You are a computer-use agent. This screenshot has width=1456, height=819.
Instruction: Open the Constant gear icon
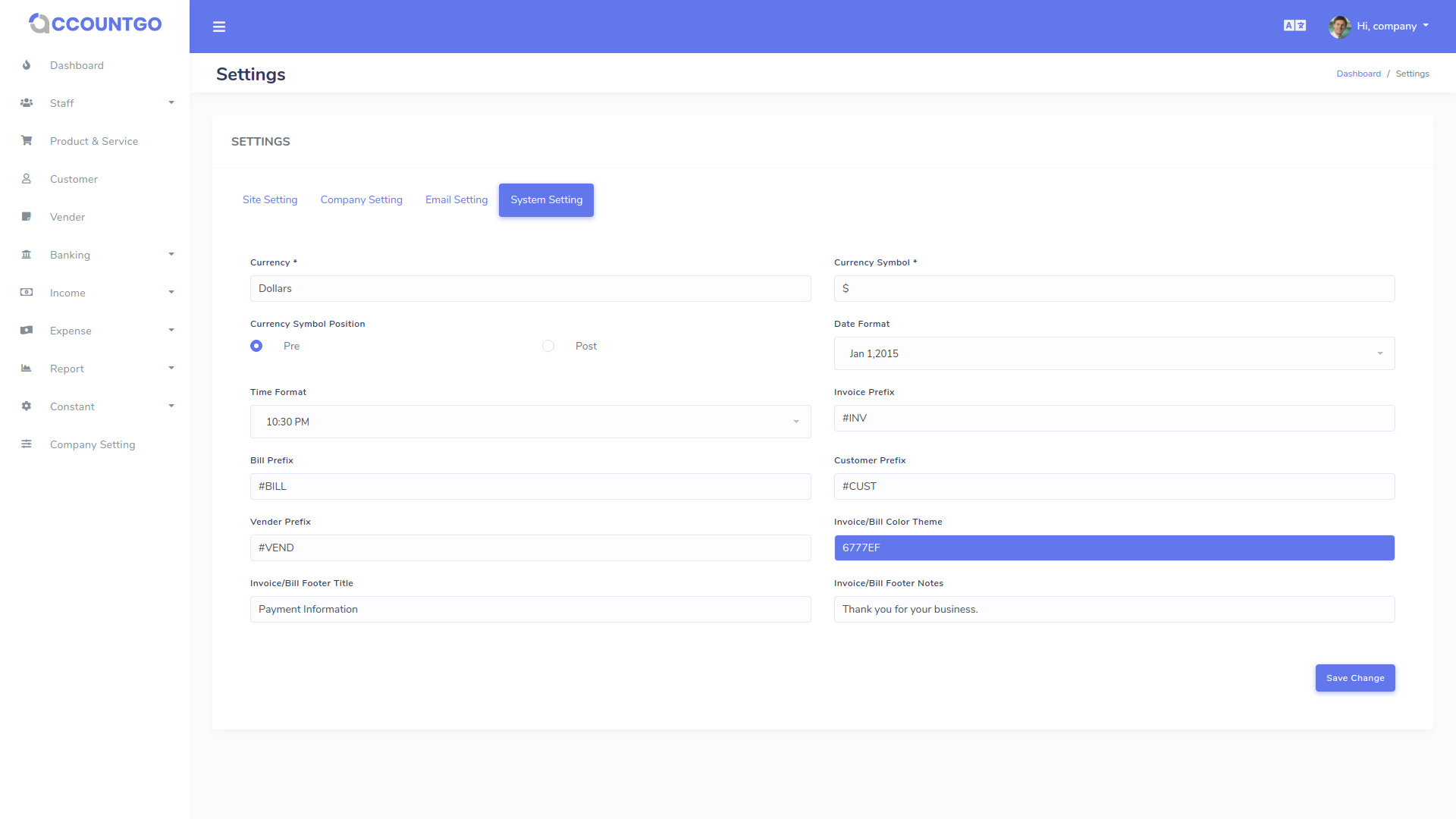[27, 406]
